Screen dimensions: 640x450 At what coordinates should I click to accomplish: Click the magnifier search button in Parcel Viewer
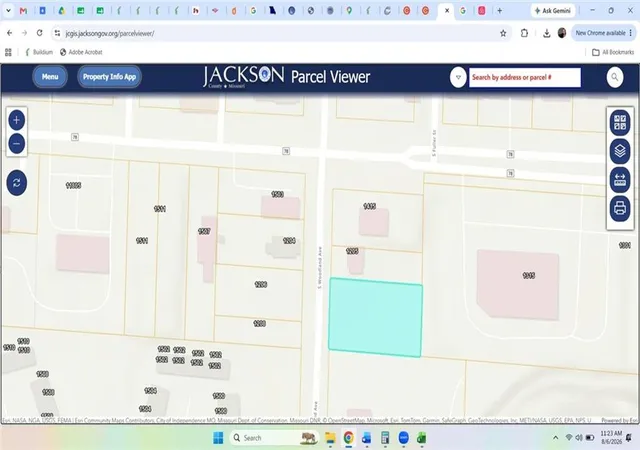click(x=615, y=77)
